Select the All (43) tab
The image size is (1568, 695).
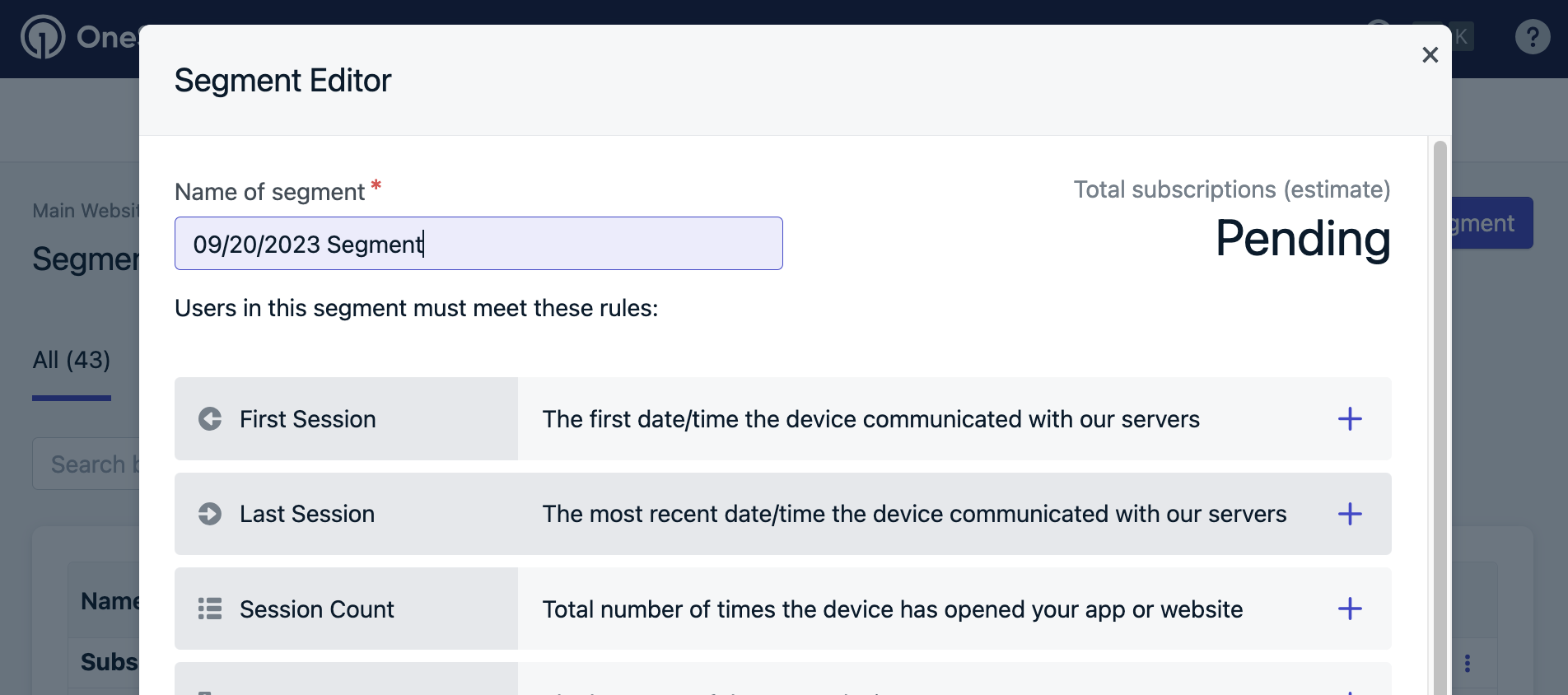pyautogui.click(x=72, y=361)
